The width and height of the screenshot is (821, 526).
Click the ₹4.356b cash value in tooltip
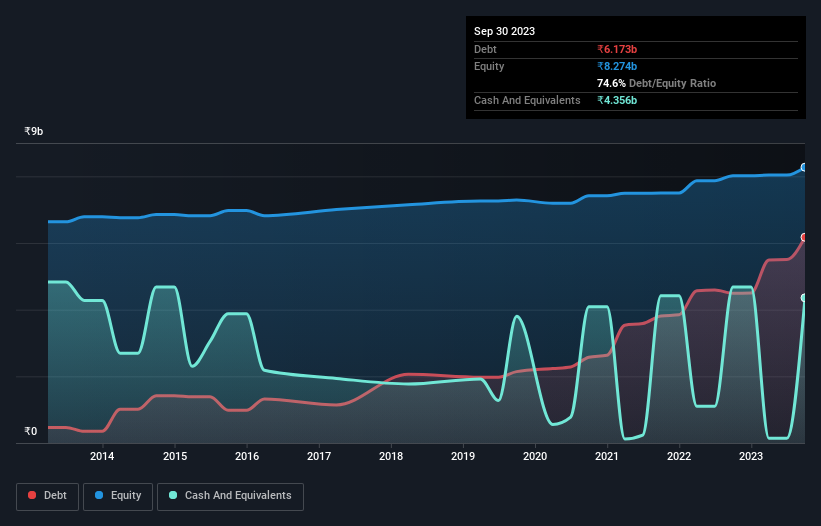point(617,100)
